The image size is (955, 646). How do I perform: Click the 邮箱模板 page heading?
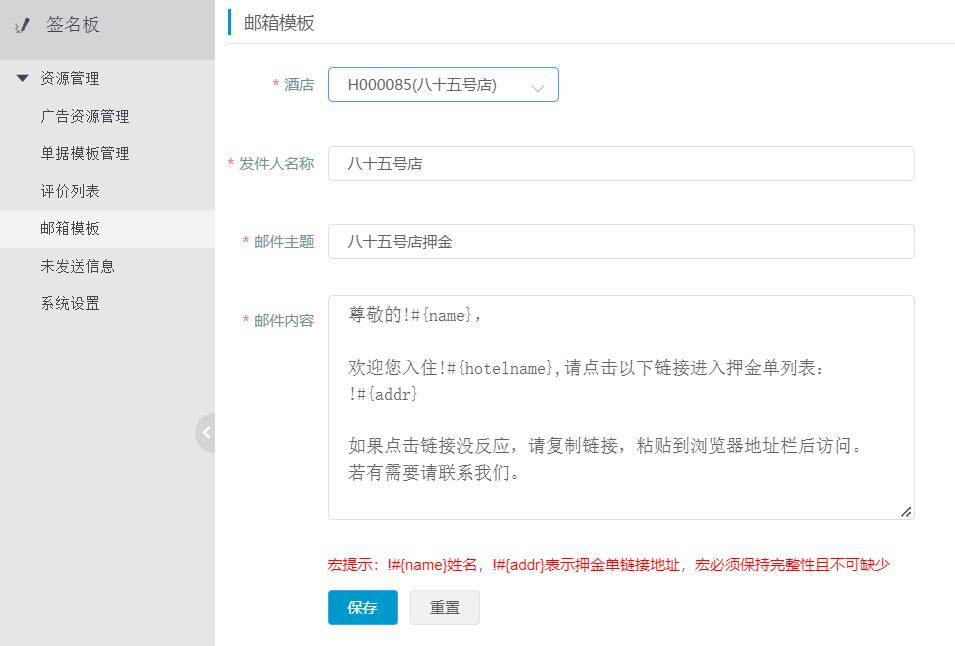pos(279,23)
